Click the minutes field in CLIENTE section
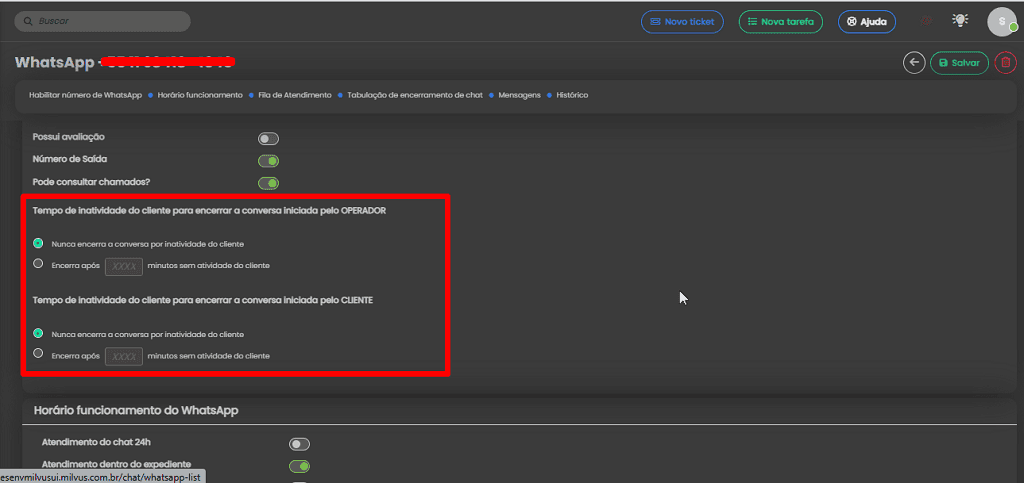Viewport: 1024px width, 483px height. click(x=124, y=356)
